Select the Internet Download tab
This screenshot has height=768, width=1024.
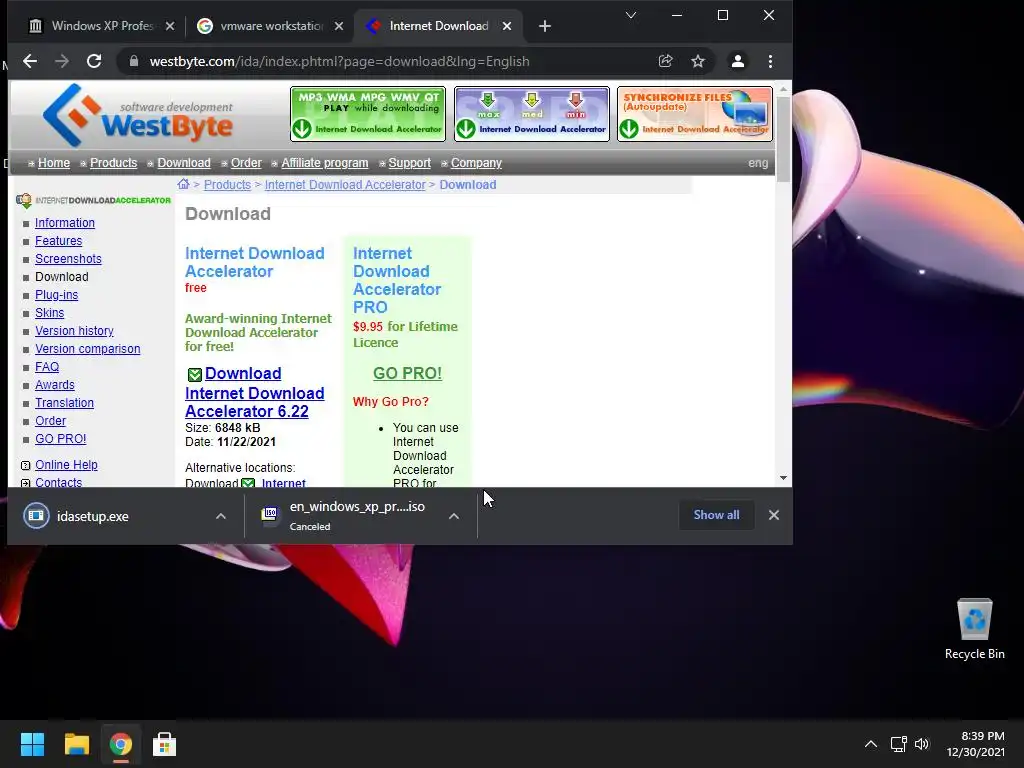point(439,26)
